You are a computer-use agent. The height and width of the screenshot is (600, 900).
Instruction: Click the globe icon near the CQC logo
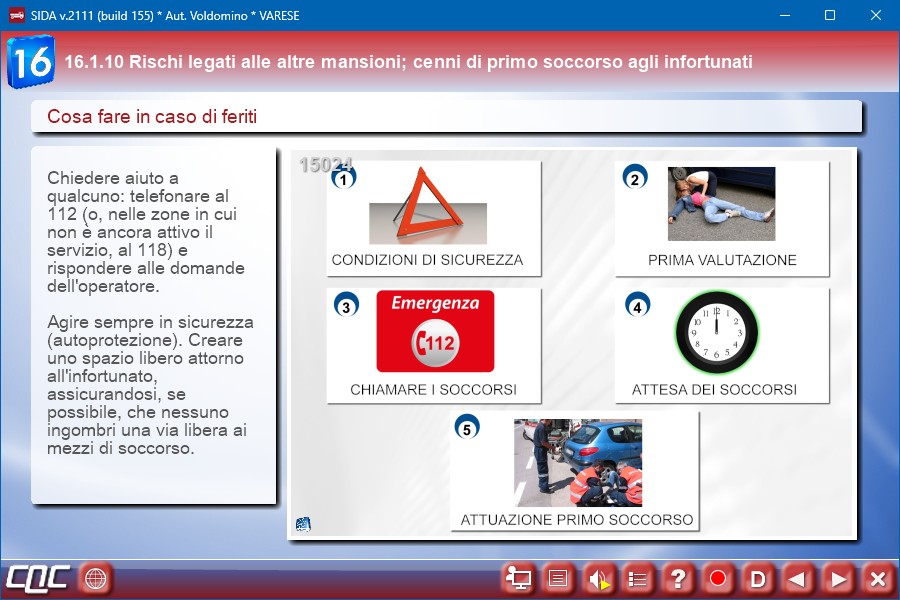[x=96, y=578]
